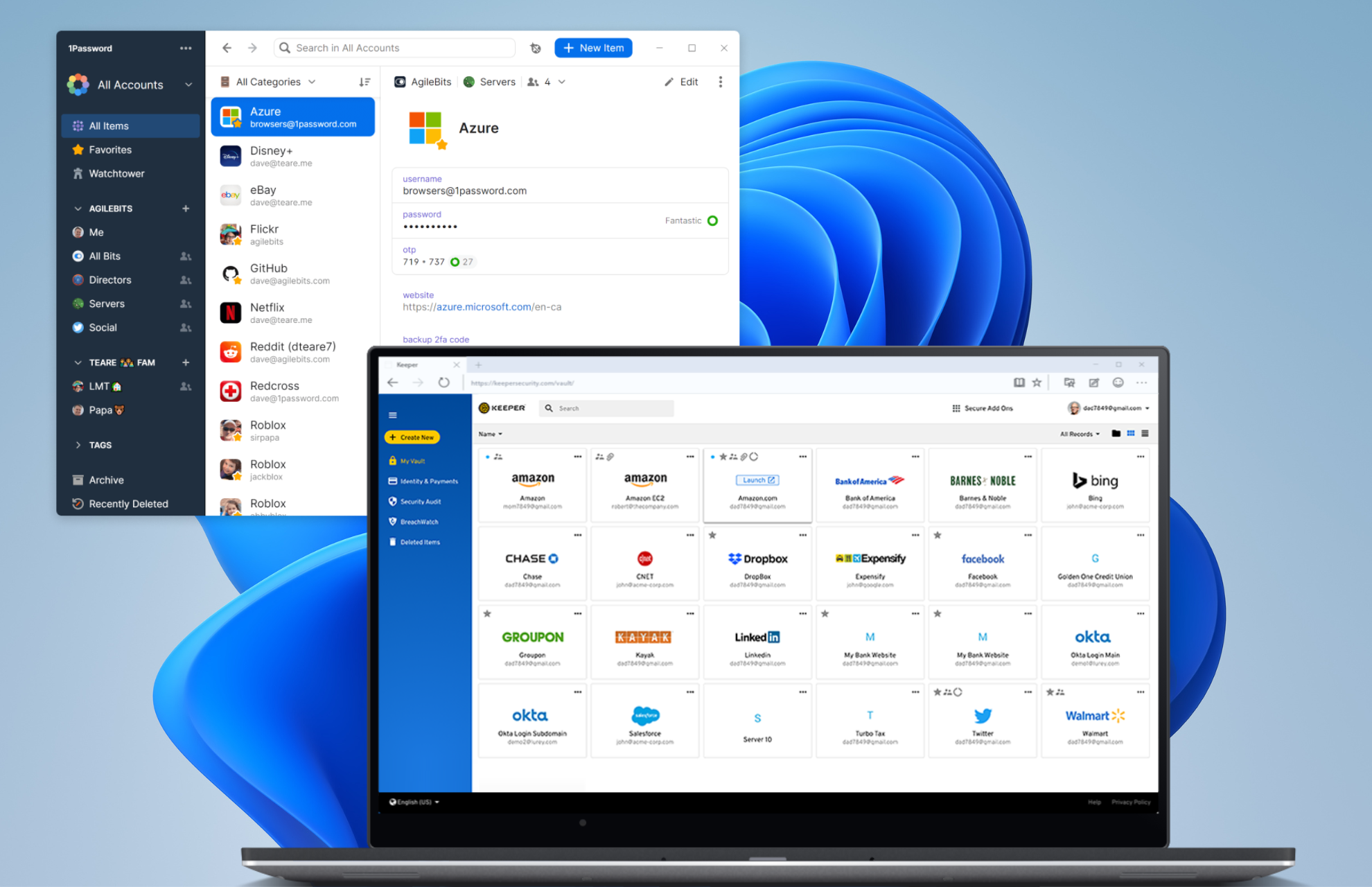Open Secure Add Ons in Keeper
This screenshot has height=887, width=1372.
point(983,408)
